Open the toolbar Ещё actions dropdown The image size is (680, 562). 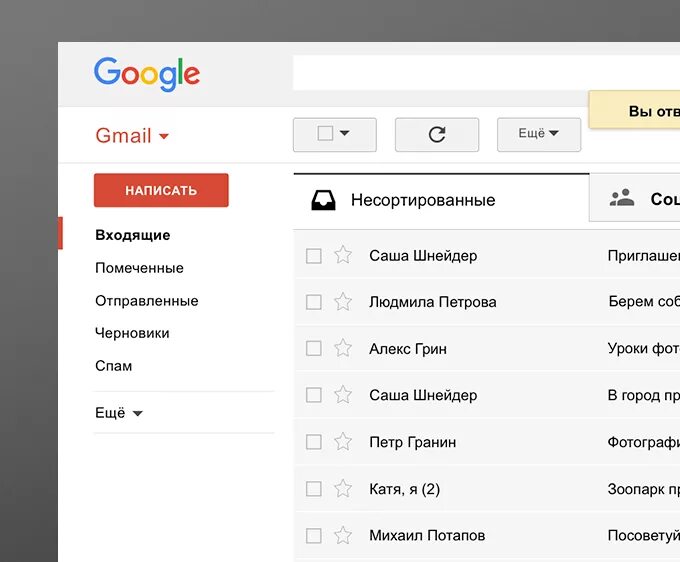pyautogui.click(x=539, y=134)
